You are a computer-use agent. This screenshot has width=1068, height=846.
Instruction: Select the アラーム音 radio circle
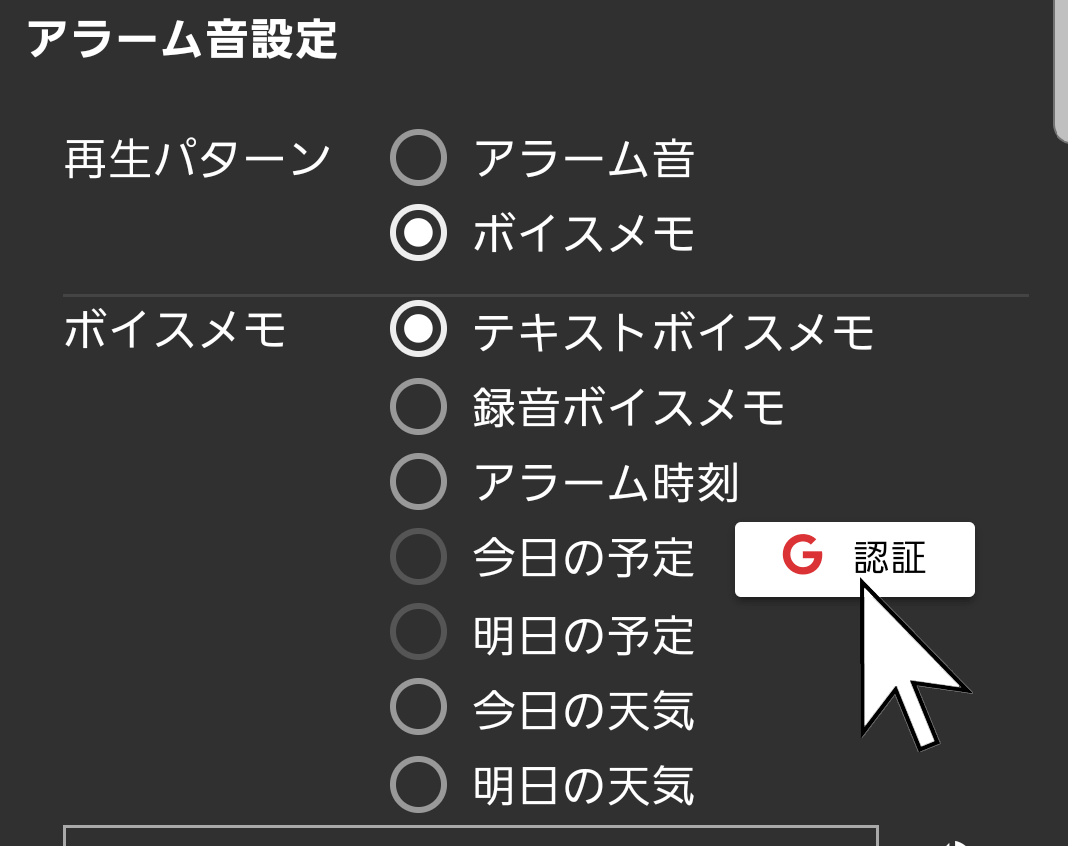[417, 158]
